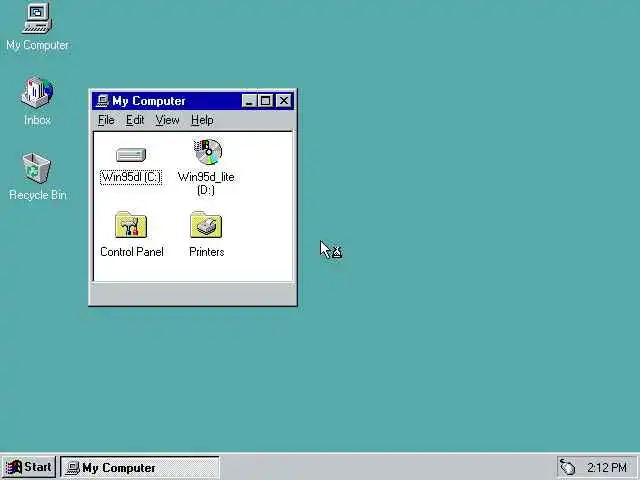Click the Inbox label text
This screenshot has width=640, height=480.
pos(37,120)
